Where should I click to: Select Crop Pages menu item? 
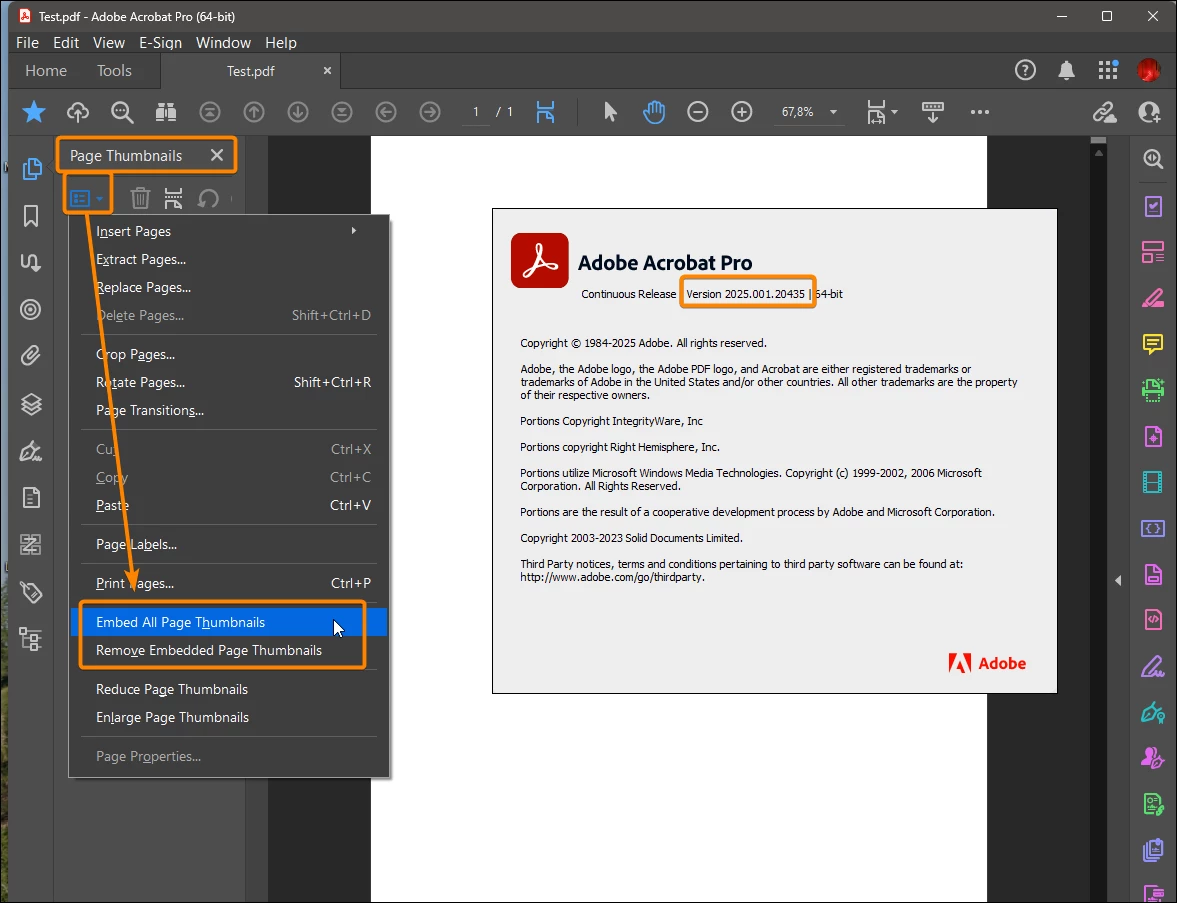(229, 354)
